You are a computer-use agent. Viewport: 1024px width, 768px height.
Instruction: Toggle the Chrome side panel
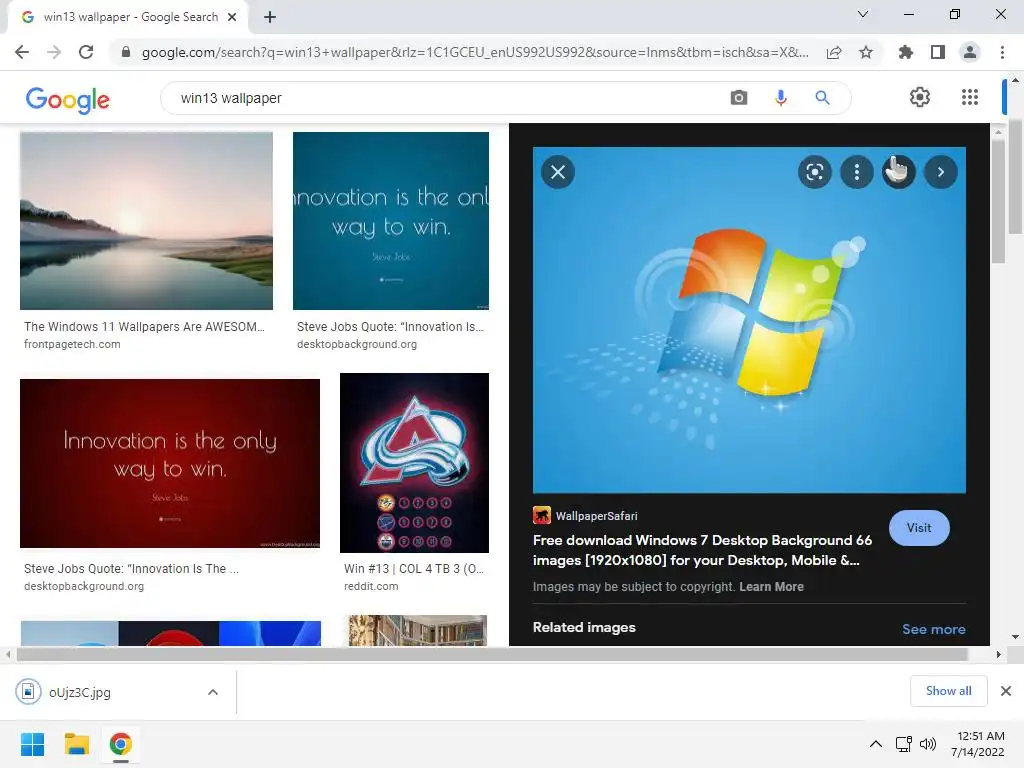(x=938, y=52)
